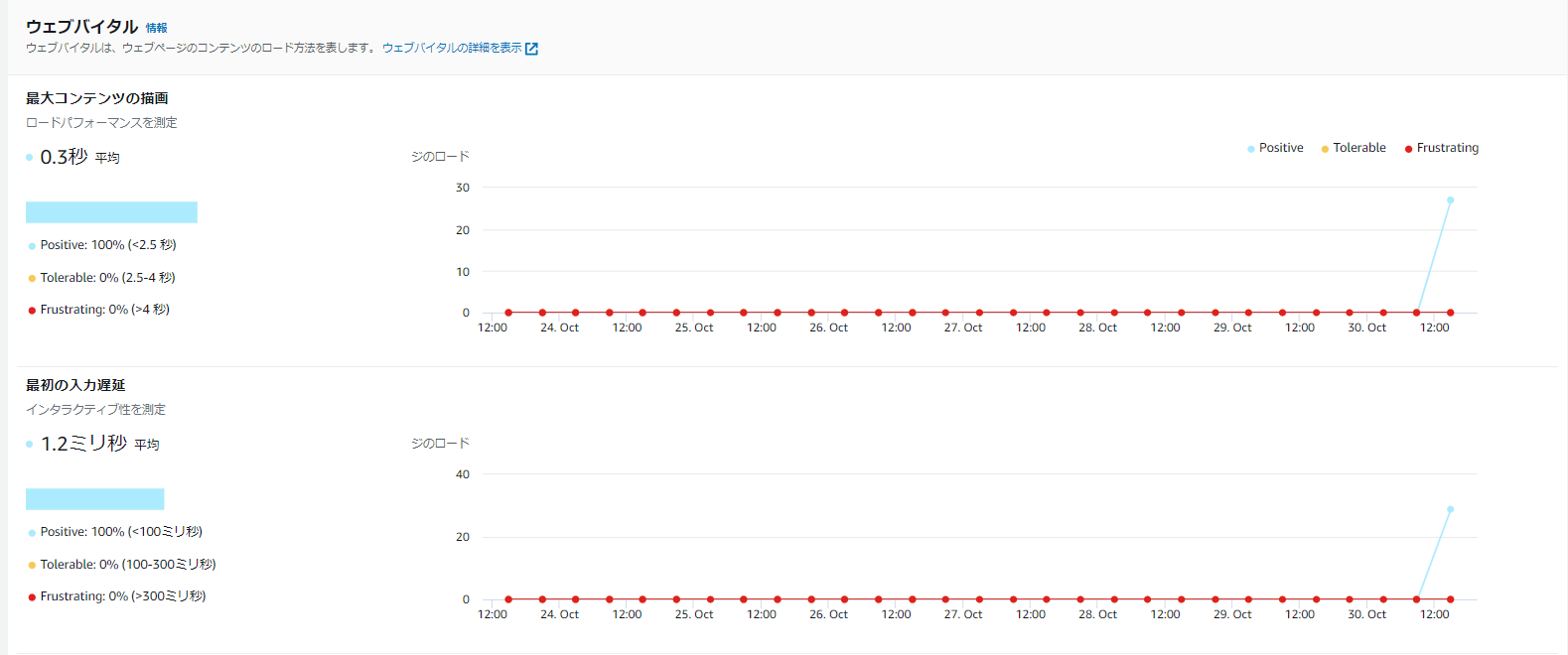Viewport: 1568px width, 655px height.
Task: Click the red Frustrating legend dot
Action: click(1408, 149)
